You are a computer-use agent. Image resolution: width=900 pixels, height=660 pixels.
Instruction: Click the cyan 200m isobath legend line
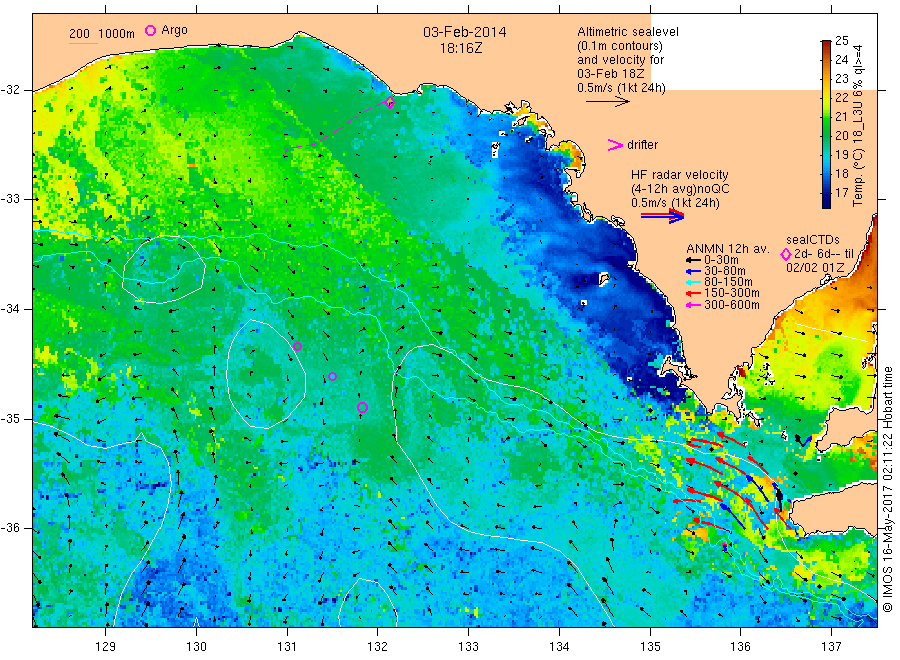[x=83, y=44]
